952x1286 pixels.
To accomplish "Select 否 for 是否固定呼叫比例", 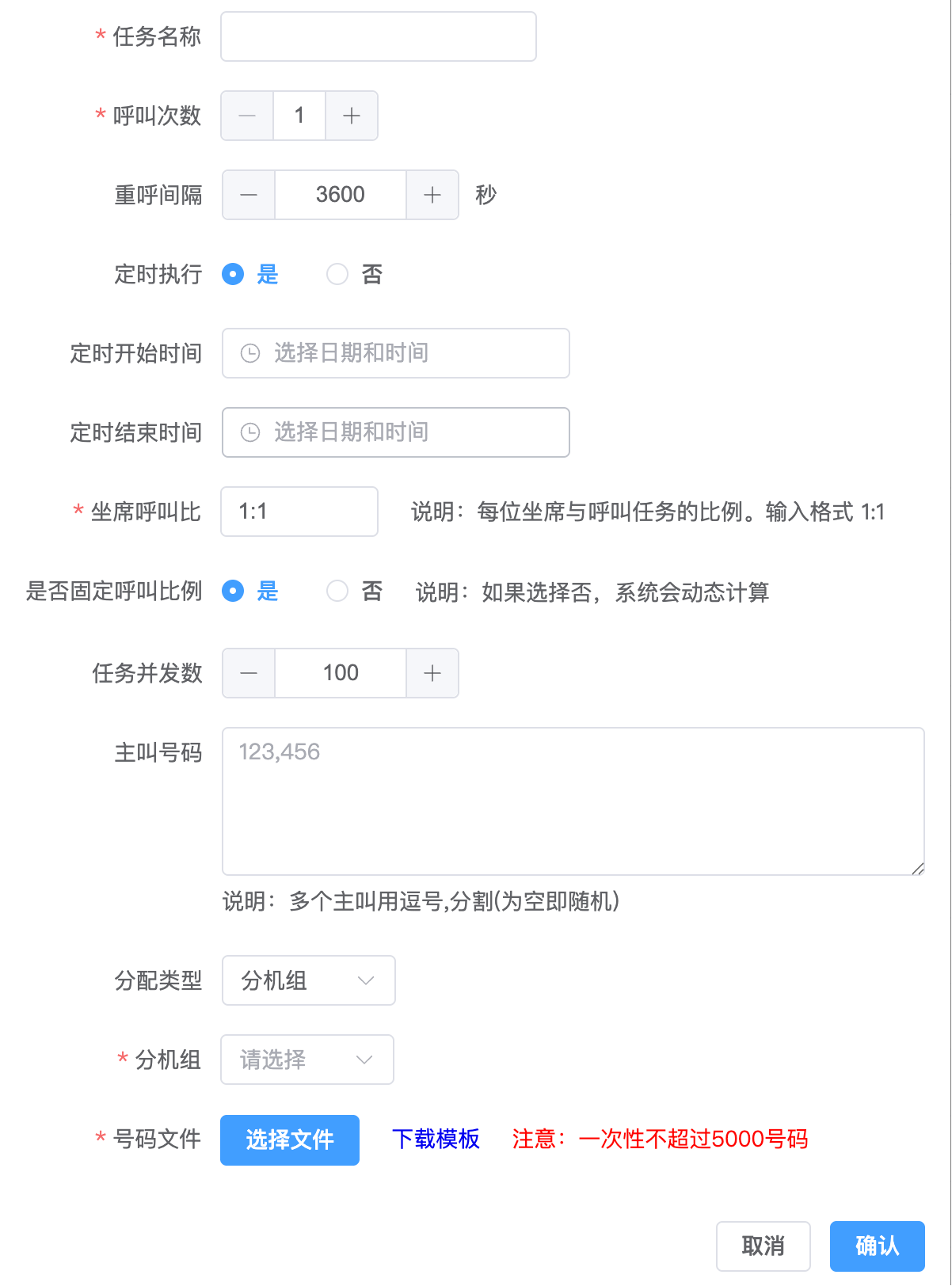I will pyautogui.click(x=337, y=591).
